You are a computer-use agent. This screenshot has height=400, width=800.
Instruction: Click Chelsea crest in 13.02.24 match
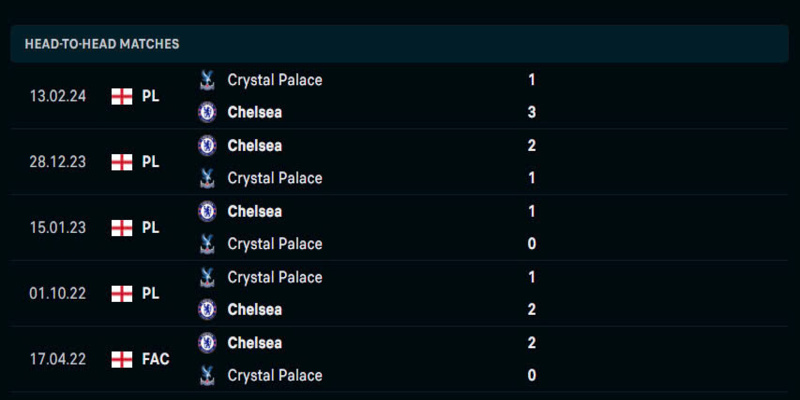[x=207, y=112]
